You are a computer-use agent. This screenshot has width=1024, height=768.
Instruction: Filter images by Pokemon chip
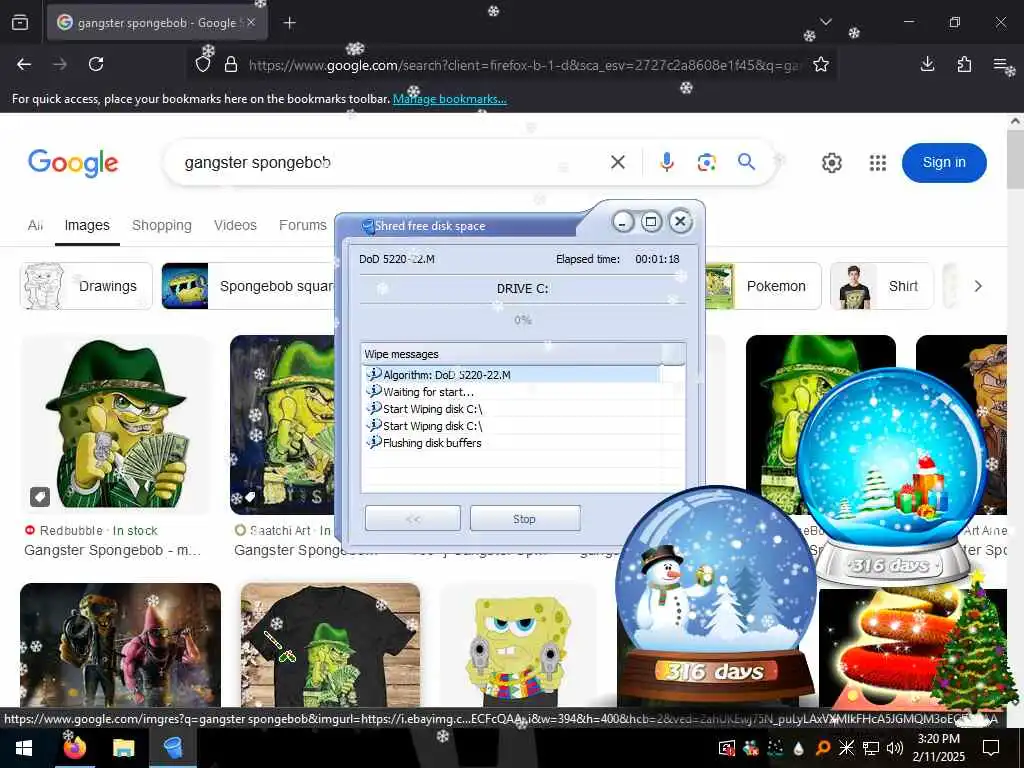click(763, 286)
